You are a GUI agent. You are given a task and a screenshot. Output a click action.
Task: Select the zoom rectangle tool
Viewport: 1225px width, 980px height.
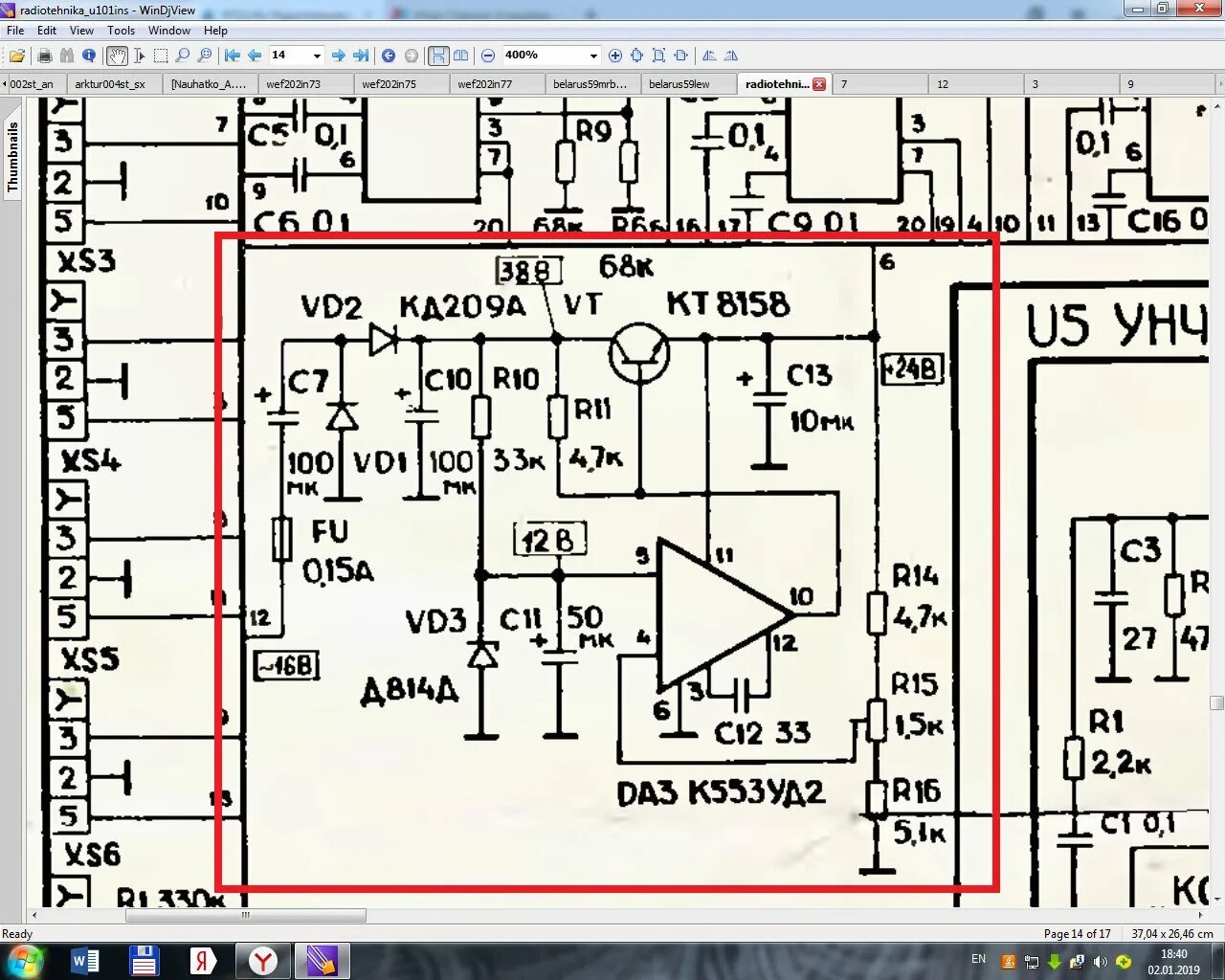tap(205, 56)
